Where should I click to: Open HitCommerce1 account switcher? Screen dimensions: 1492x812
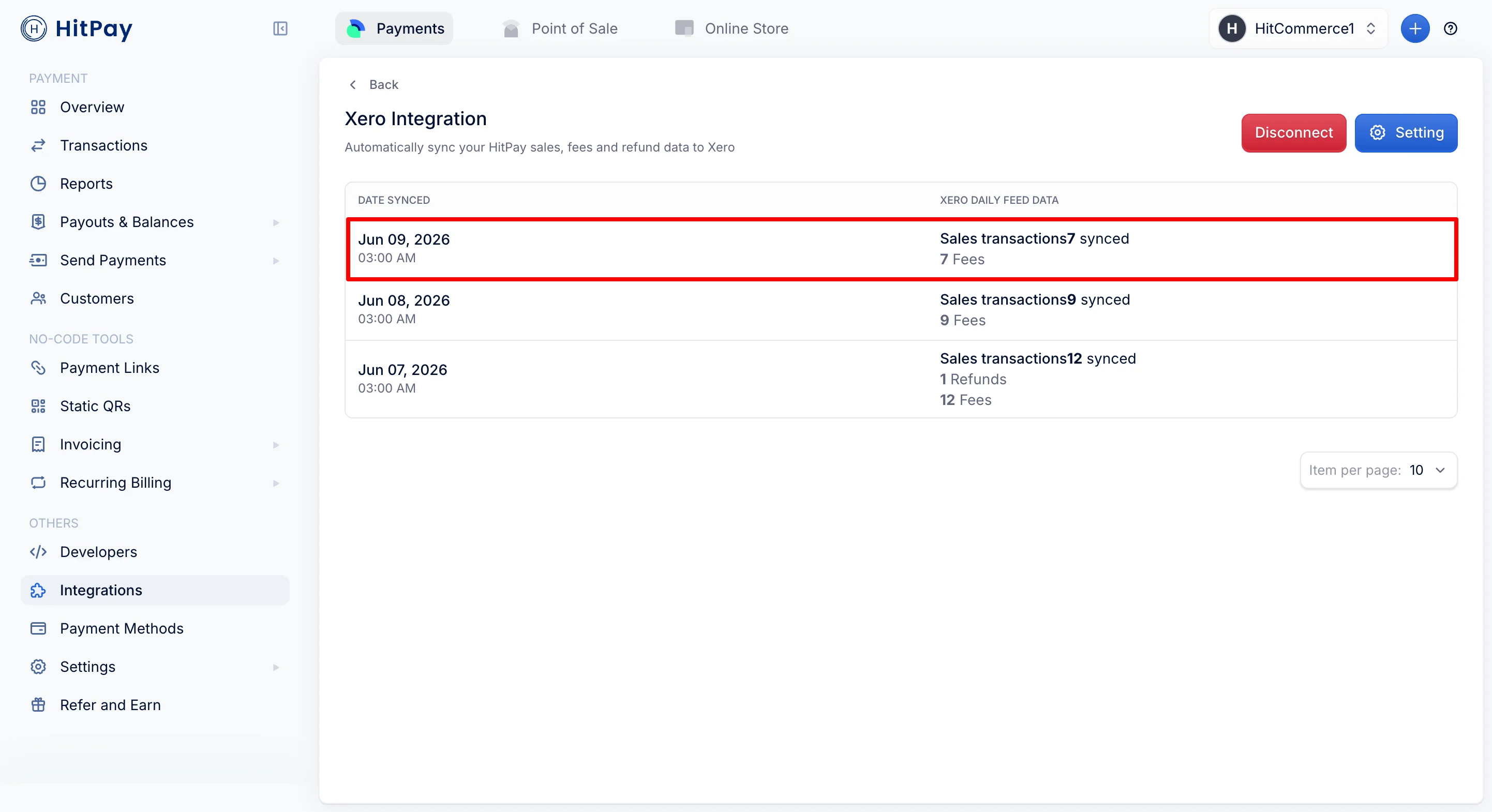click(x=1298, y=28)
